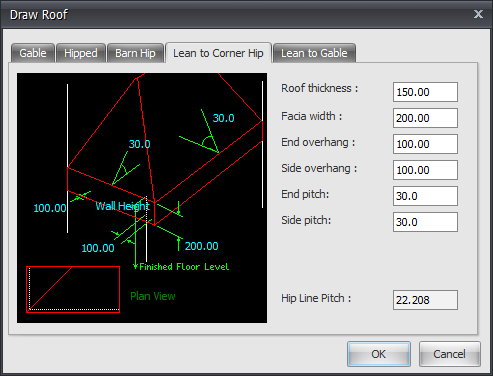Cancel the Draw Roof dialog
Image resolution: width=493 pixels, height=376 pixels.
(x=449, y=354)
